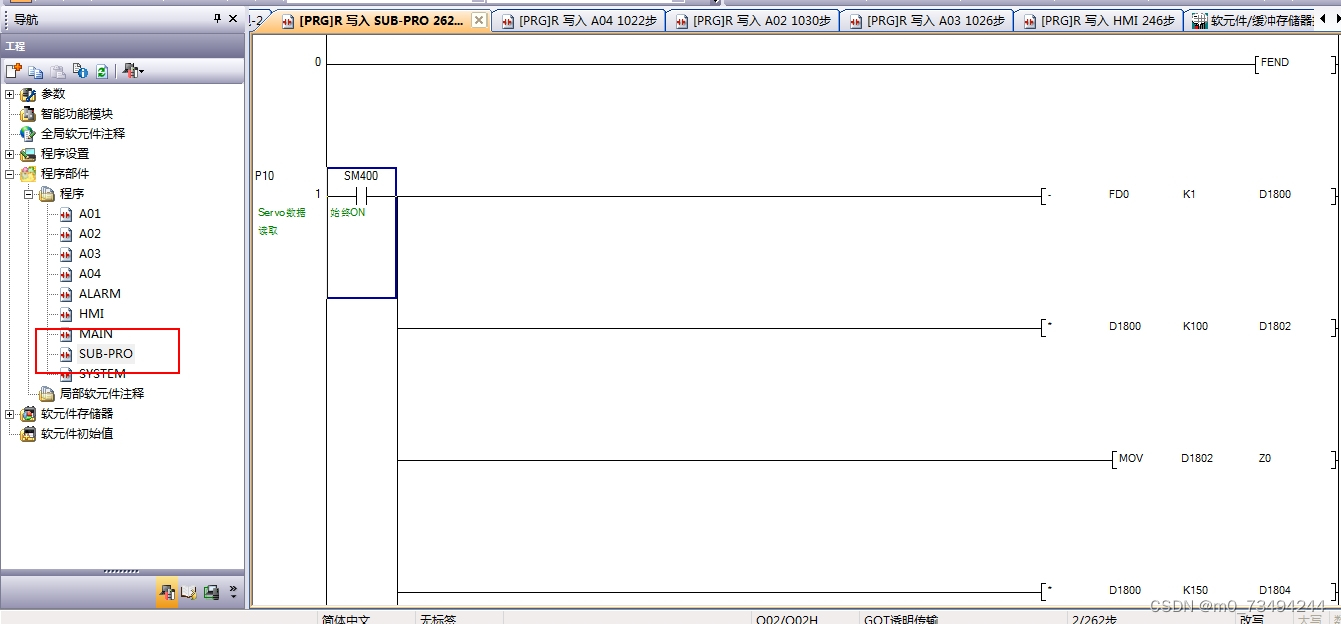Close the 导航 navigation panel
Image resolution: width=1341 pixels, height=624 pixels.
(x=234, y=18)
